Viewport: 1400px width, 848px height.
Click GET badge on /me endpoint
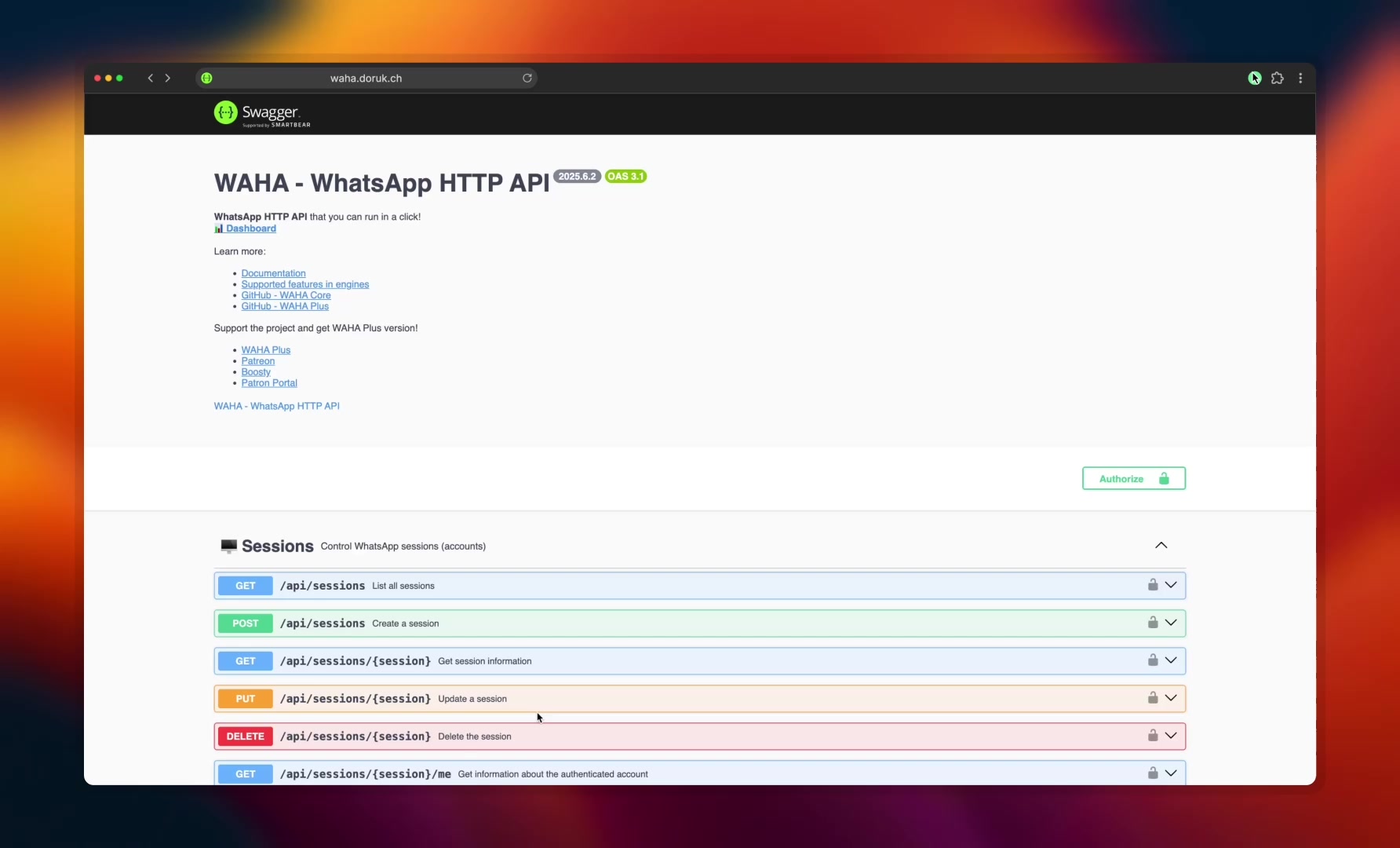[x=246, y=774]
